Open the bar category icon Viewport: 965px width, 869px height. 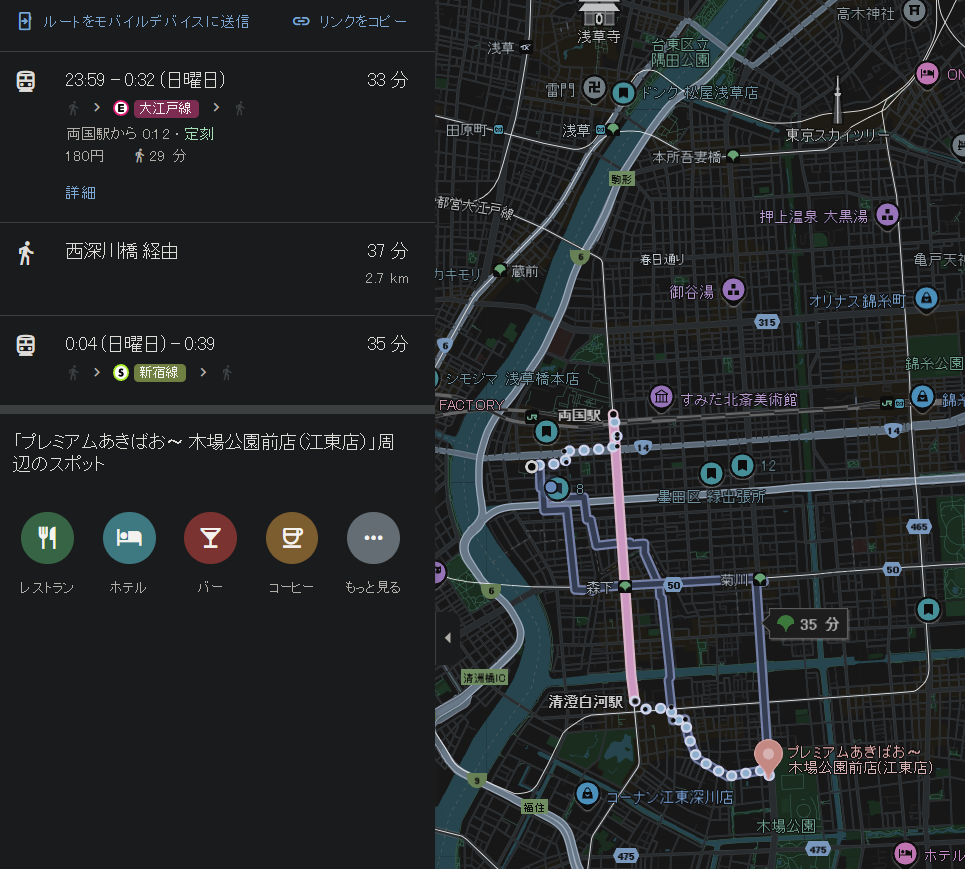coord(210,538)
